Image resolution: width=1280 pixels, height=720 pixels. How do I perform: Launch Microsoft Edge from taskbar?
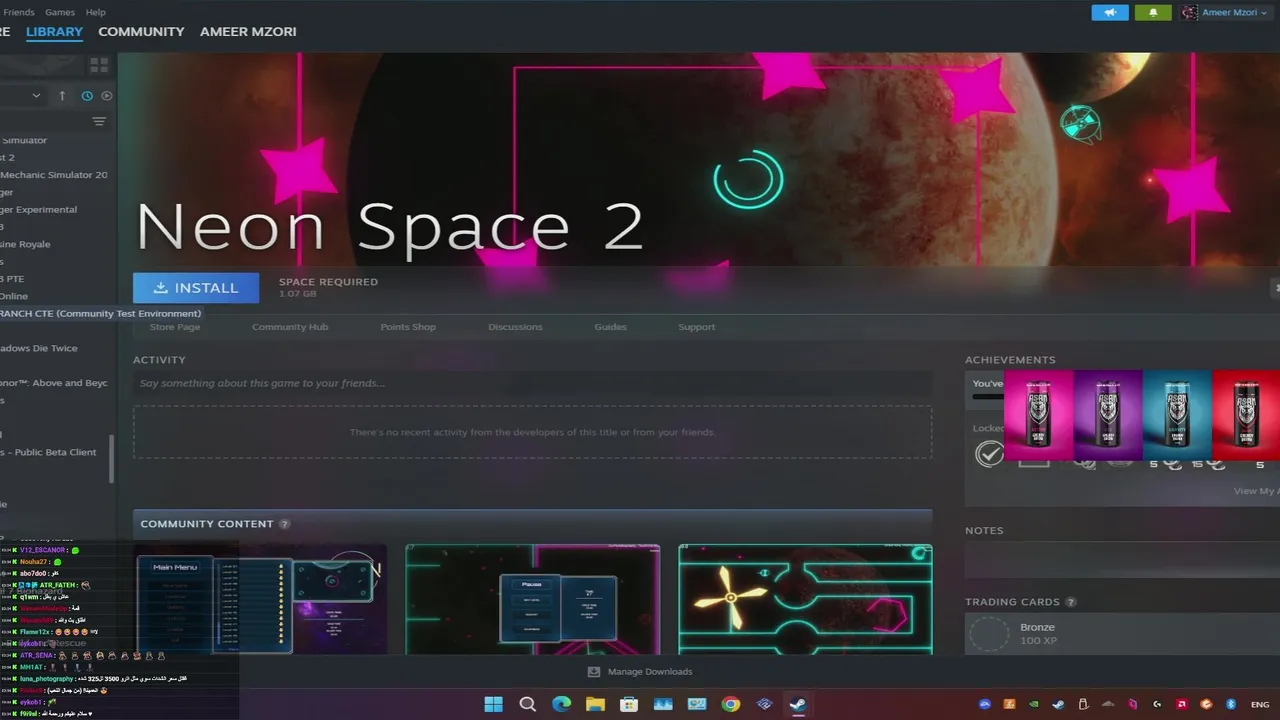(x=561, y=704)
